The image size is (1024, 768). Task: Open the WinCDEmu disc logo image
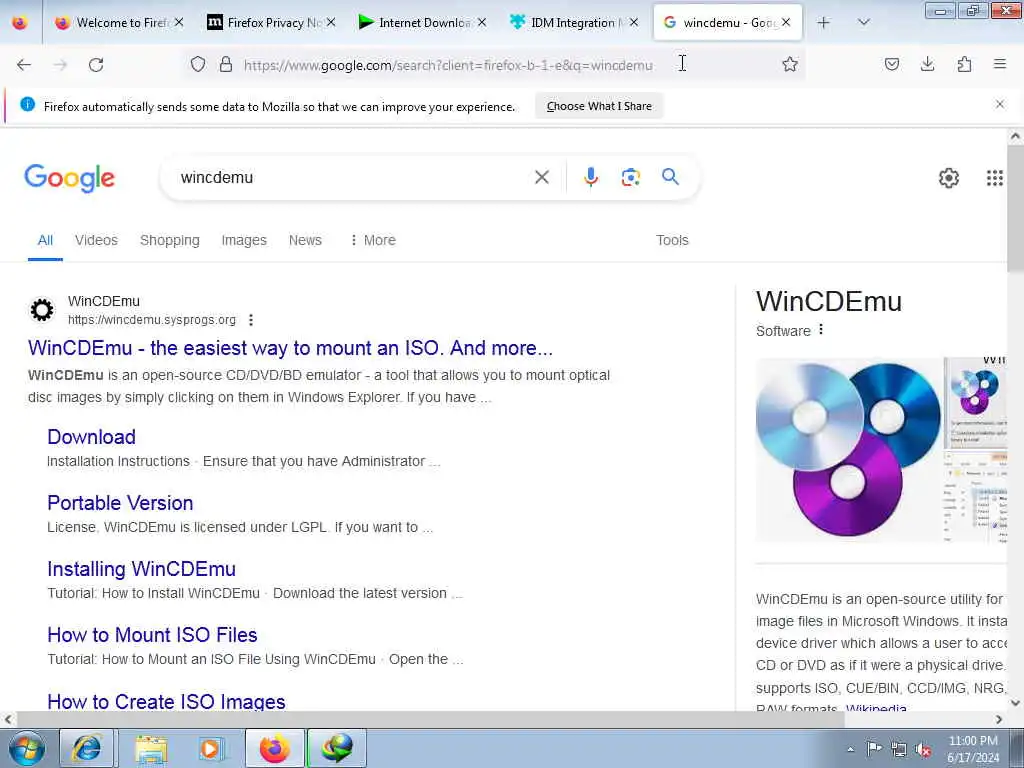pos(848,449)
